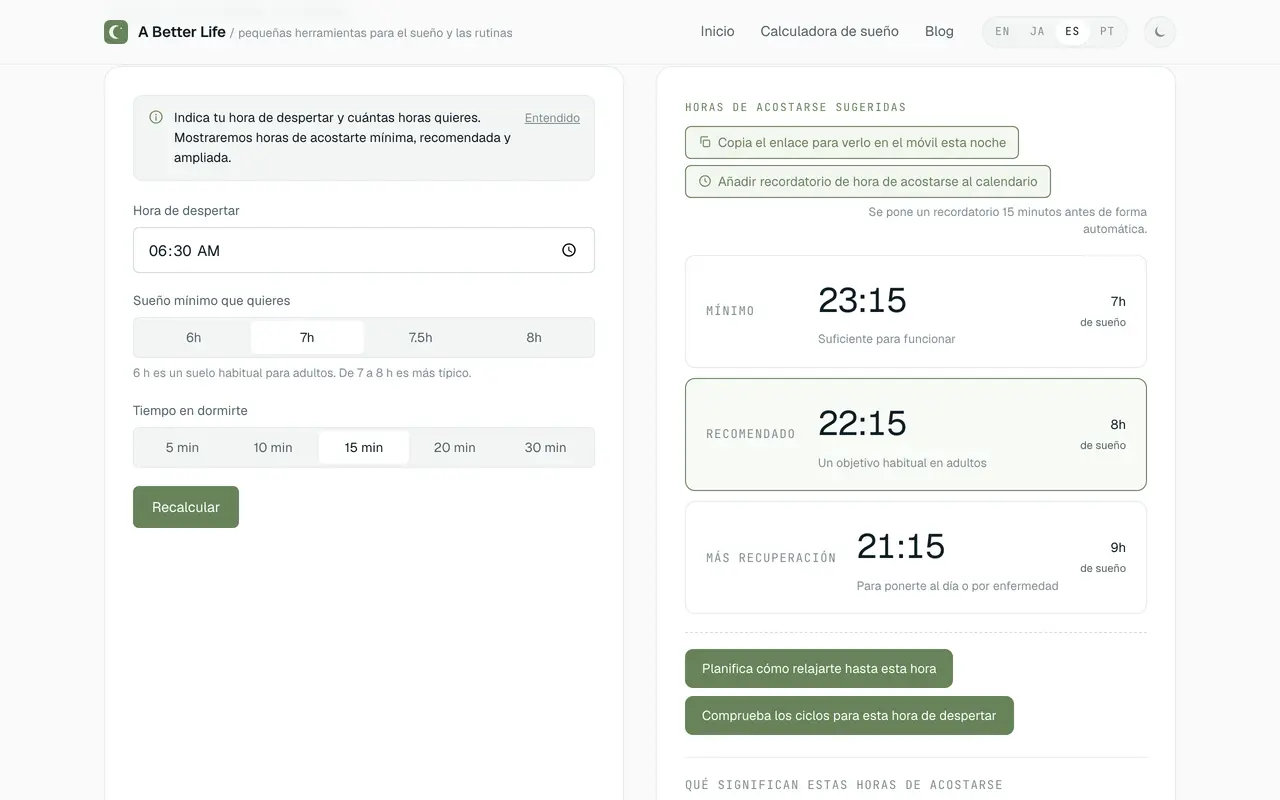This screenshot has width=1280, height=800.
Task: Click the Hora de despertar time field
Action: pyautogui.click(x=364, y=250)
